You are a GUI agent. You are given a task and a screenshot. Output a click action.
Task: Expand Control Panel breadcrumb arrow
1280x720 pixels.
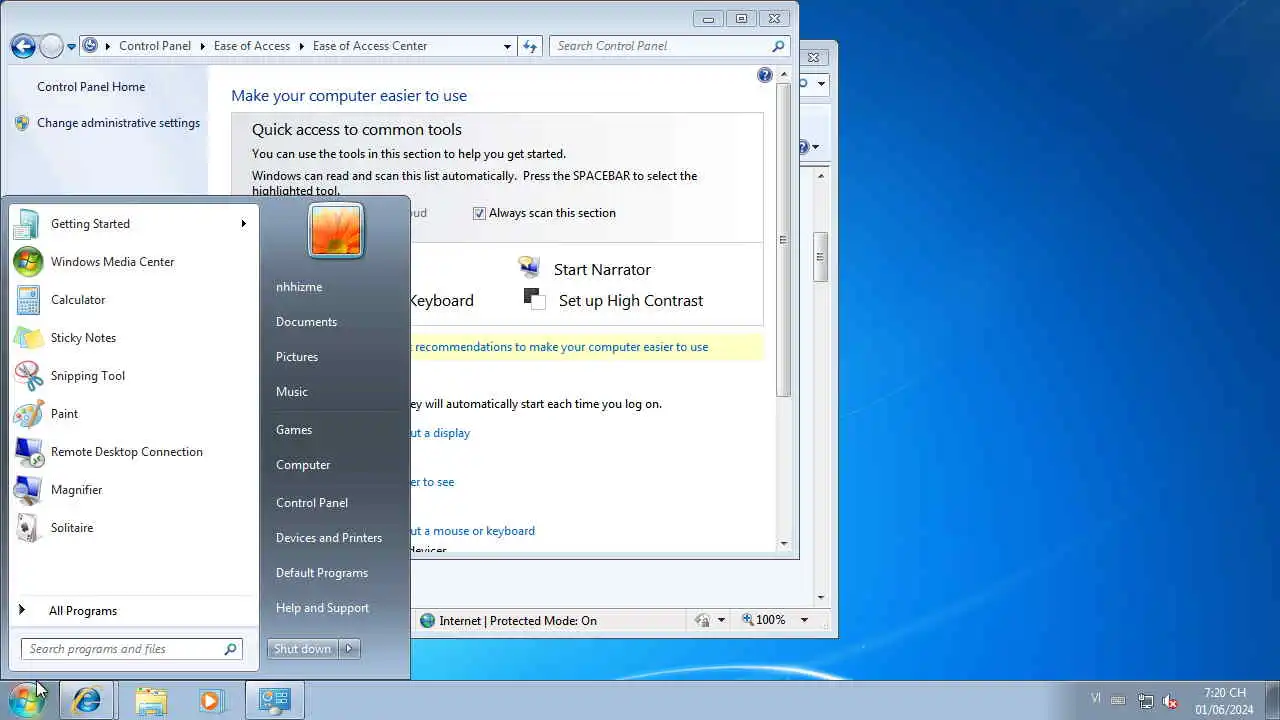(201, 46)
